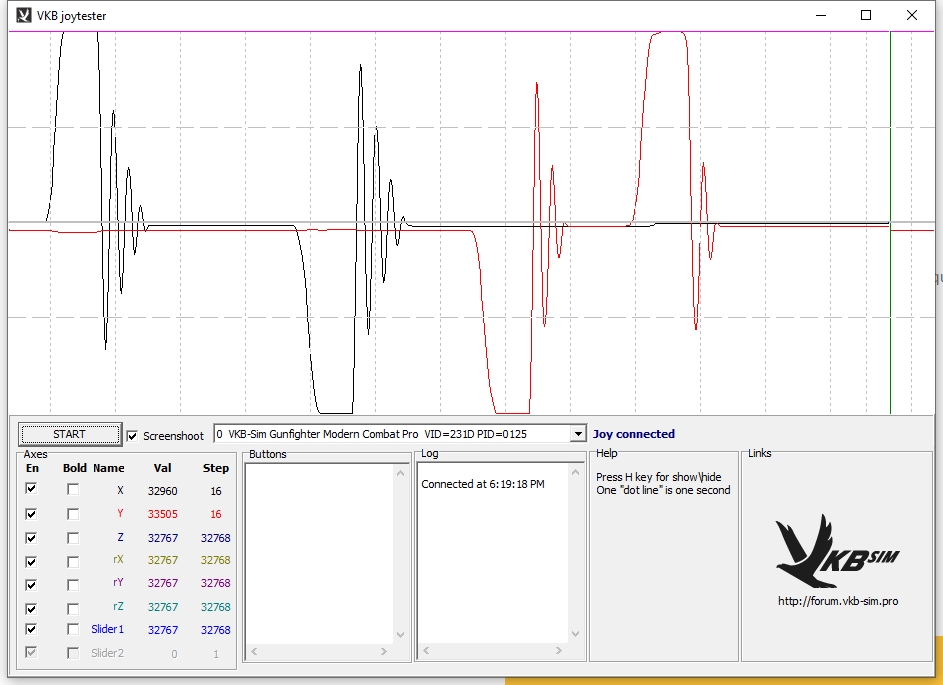This screenshot has height=685, width=943.
Task: Open the forum.vkb-sim.pro link
Action: tap(837, 601)
